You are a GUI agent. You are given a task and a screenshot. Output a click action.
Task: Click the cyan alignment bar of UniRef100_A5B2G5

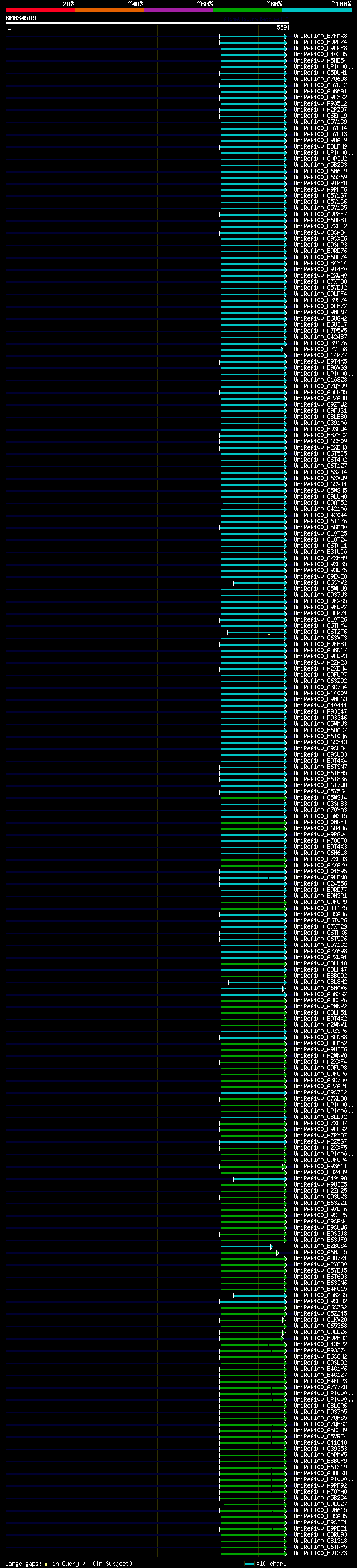point(260,1295)
